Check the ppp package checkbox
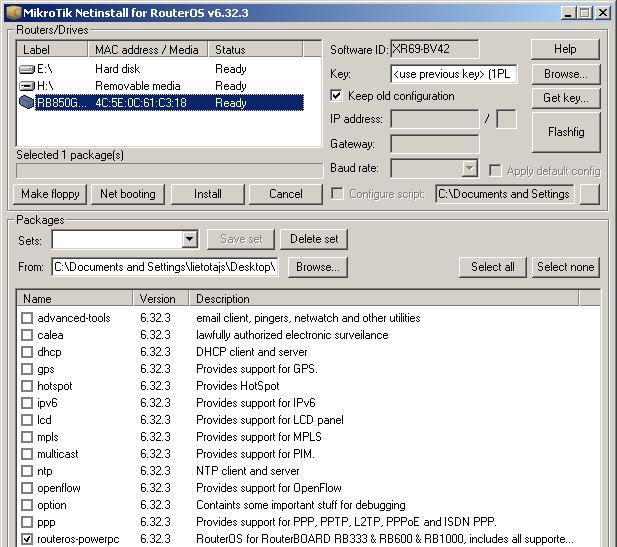Image resolution: width=617 pixels, height=547 pixels. [27, 522]
